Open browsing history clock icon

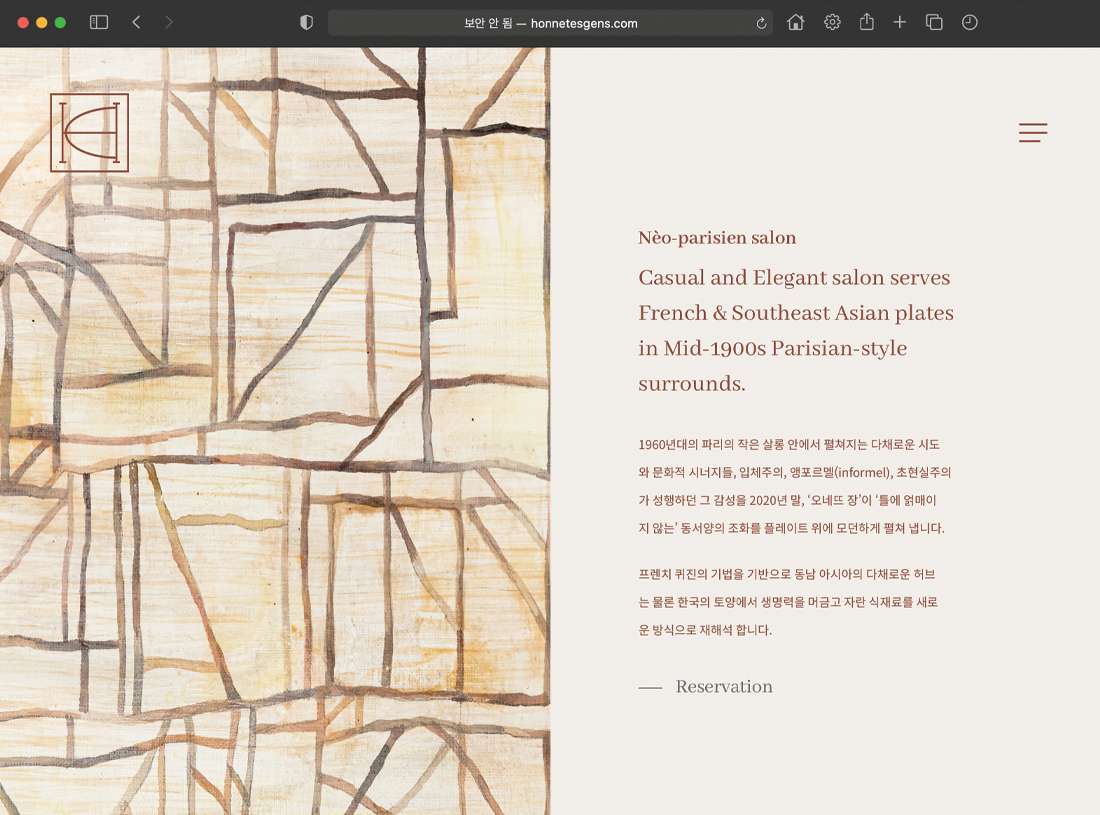pos(969,22)
